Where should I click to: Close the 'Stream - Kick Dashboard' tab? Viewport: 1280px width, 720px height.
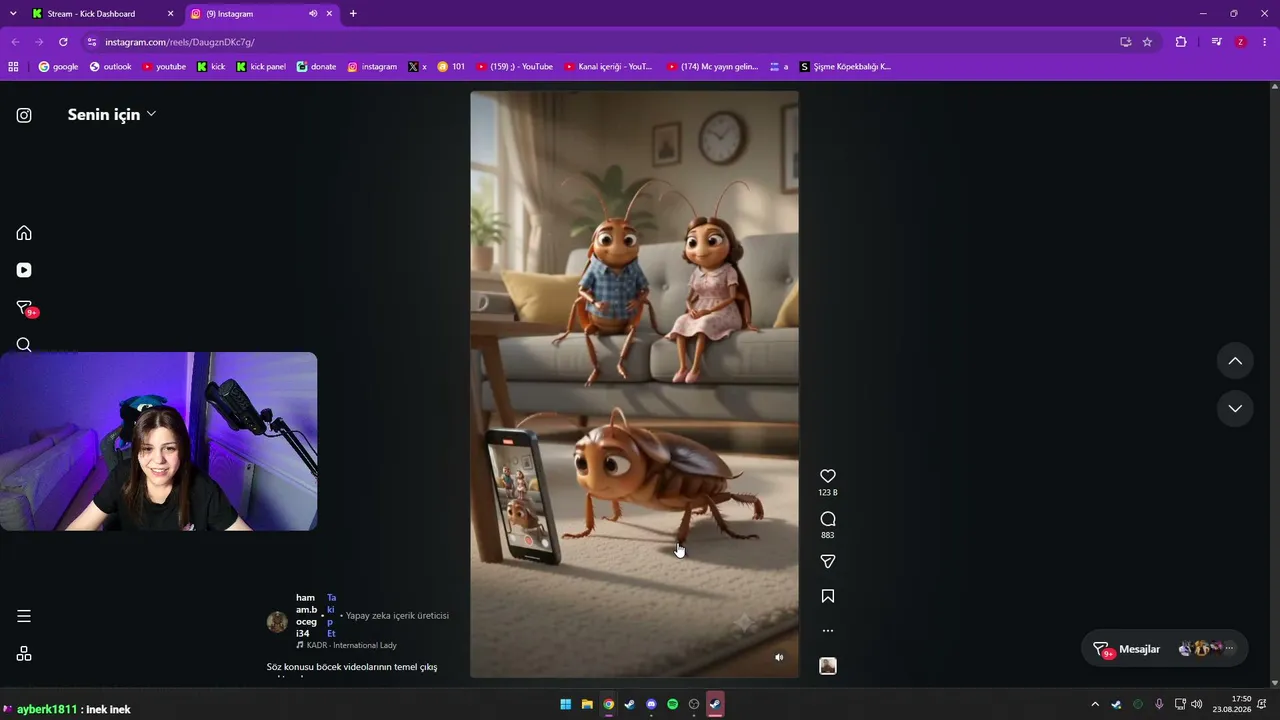(170, 14)
